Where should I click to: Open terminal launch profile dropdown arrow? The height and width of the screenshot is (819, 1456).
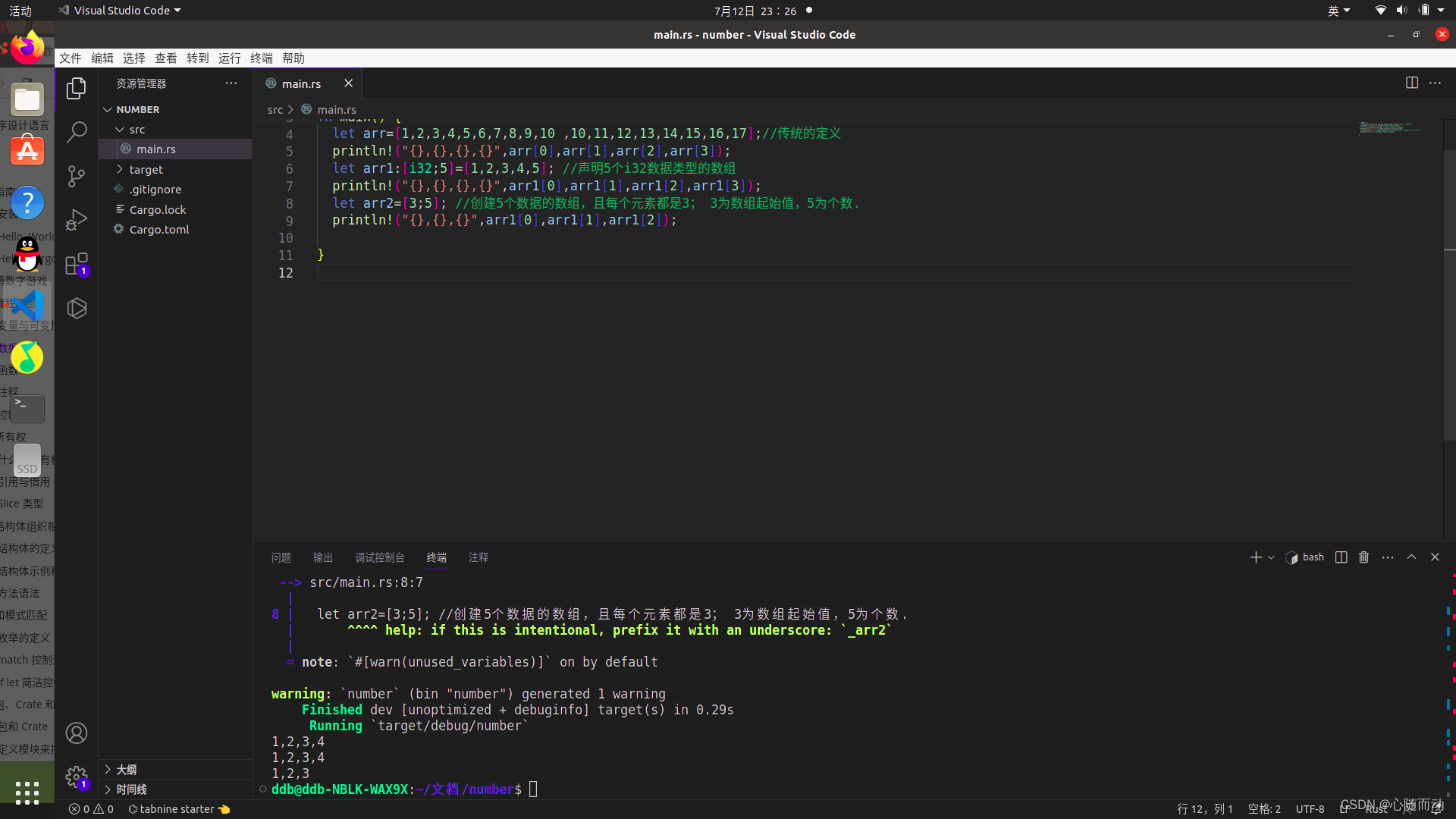click(x=1271, y=557)
